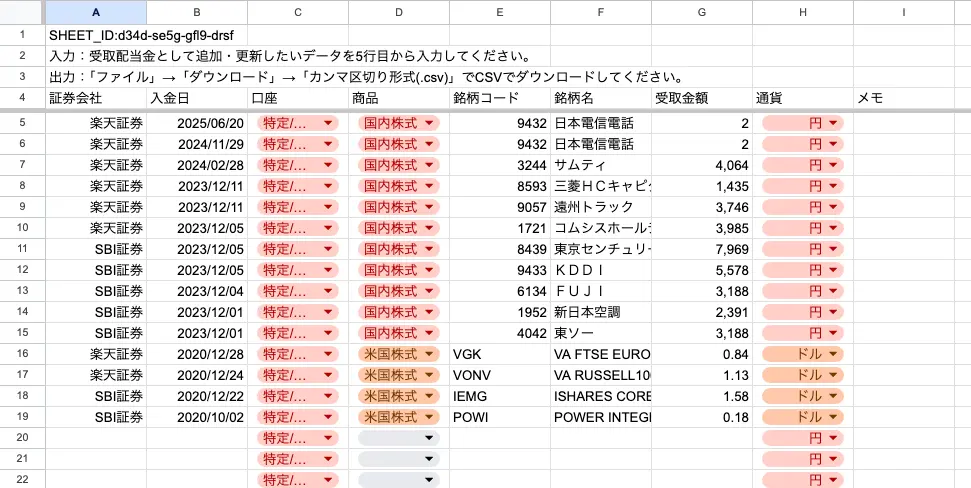Viewport: 971px width, 488px height.
Task: Select the 7,969 amount cell
Action: pyautogui.click(x=701, y=249)
